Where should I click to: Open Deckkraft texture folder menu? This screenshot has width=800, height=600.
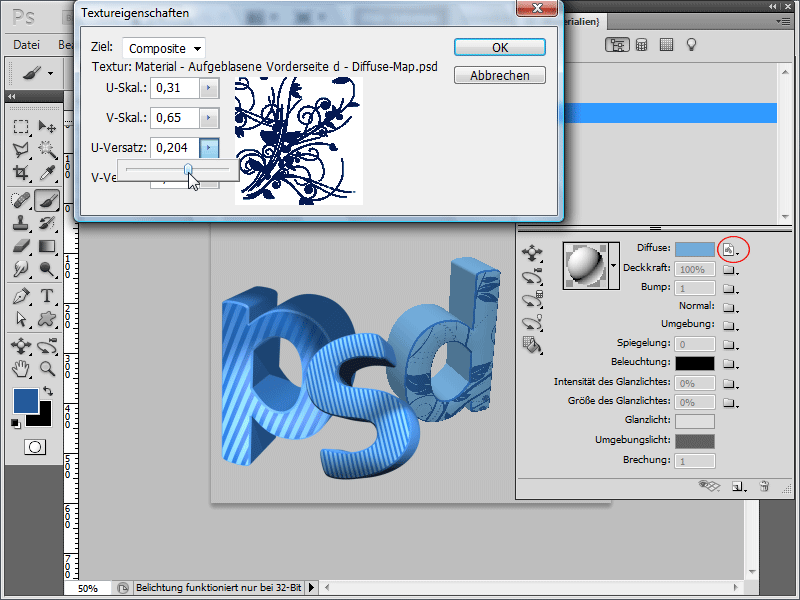point(731,270)
